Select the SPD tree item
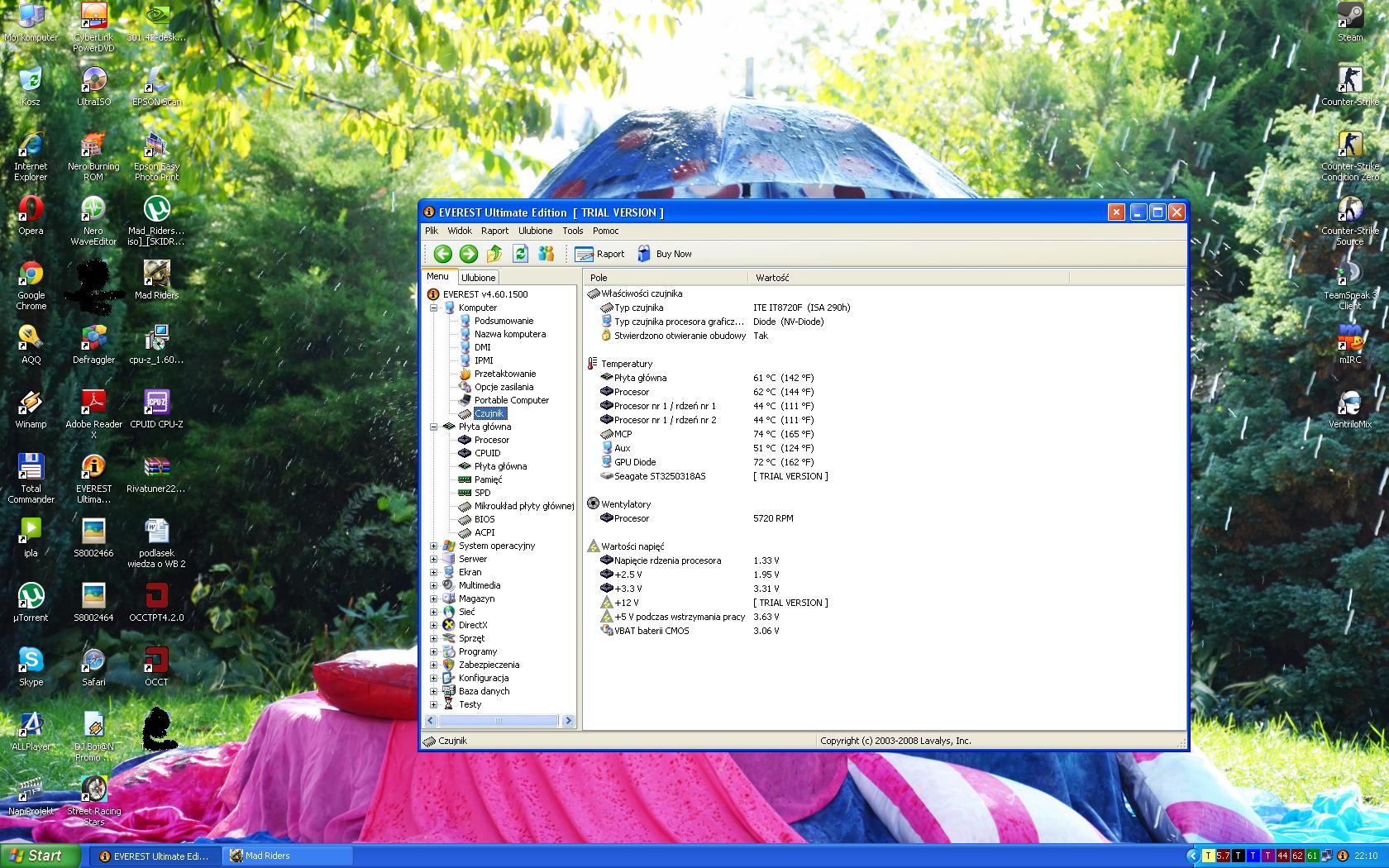Viewport: 1389px width, 868px height. tap(483, 493)
